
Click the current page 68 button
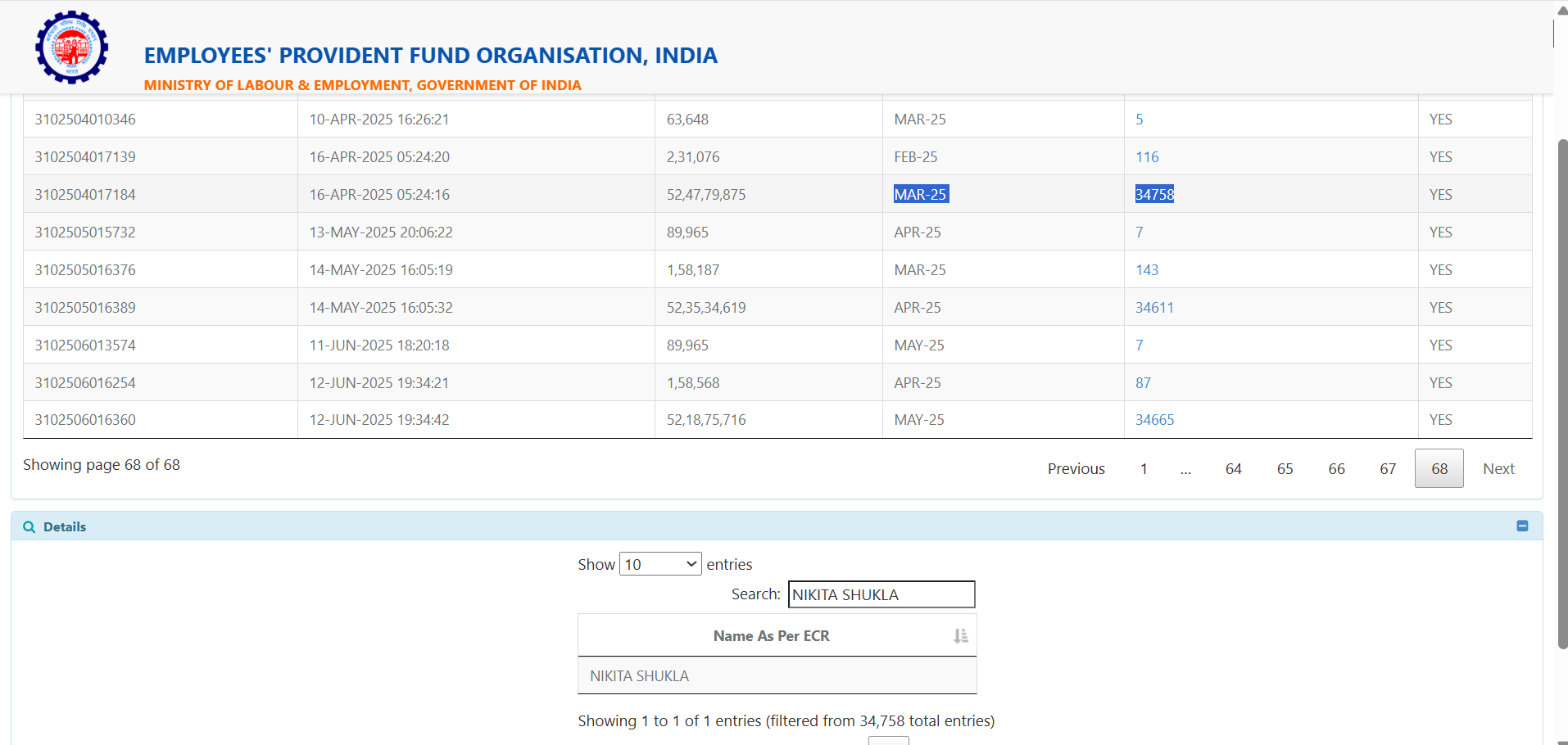(x=1439, y=469)
